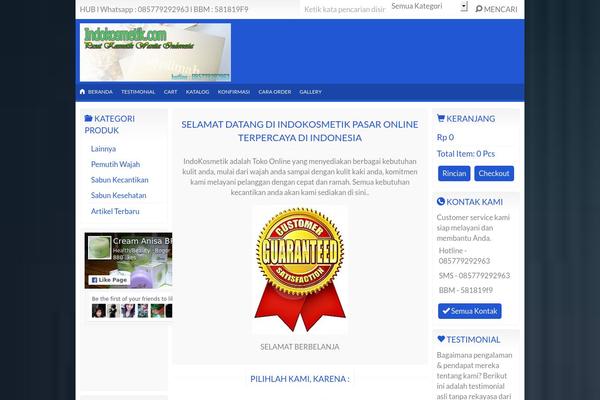Click the checkmark icon on Semua Kontak
The width and height of the screenshot is (600, 400).
(446, 311)
